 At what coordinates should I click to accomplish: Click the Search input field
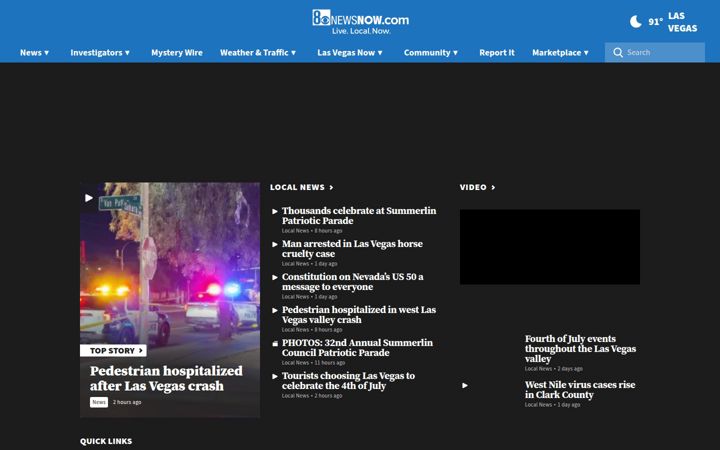[655, 52]
